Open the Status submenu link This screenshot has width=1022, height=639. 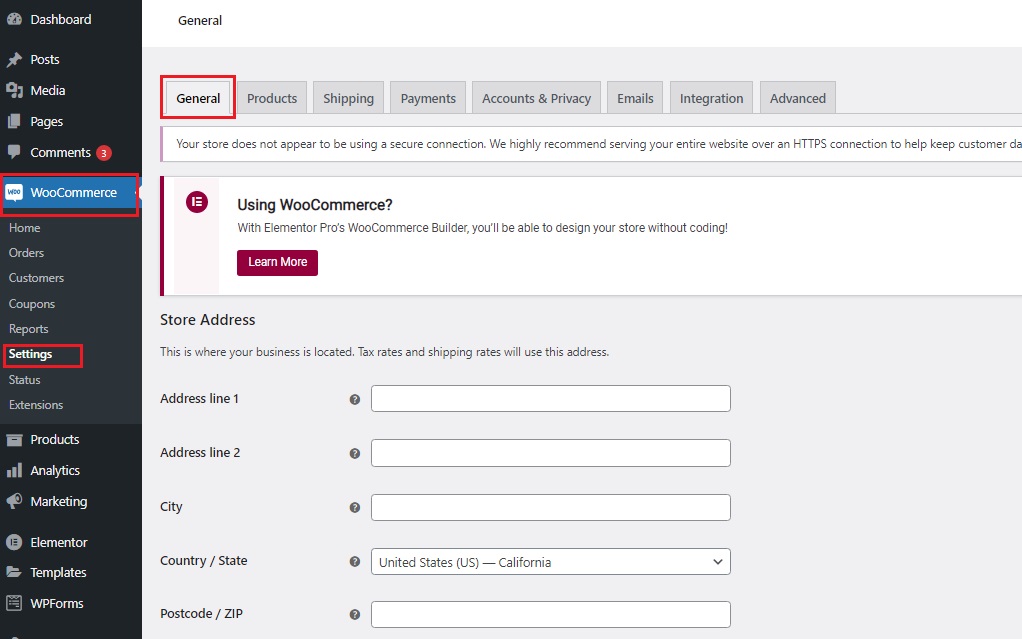25,380
